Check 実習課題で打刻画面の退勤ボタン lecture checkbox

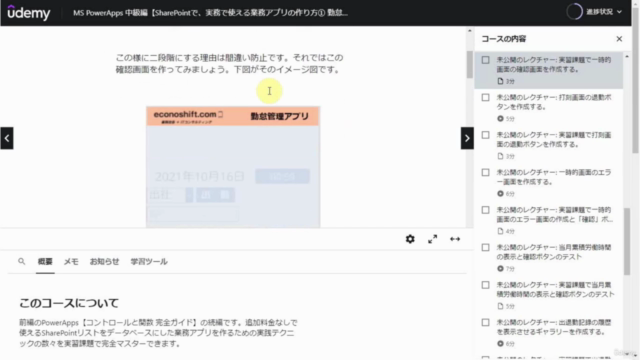(x=485, y=135)
